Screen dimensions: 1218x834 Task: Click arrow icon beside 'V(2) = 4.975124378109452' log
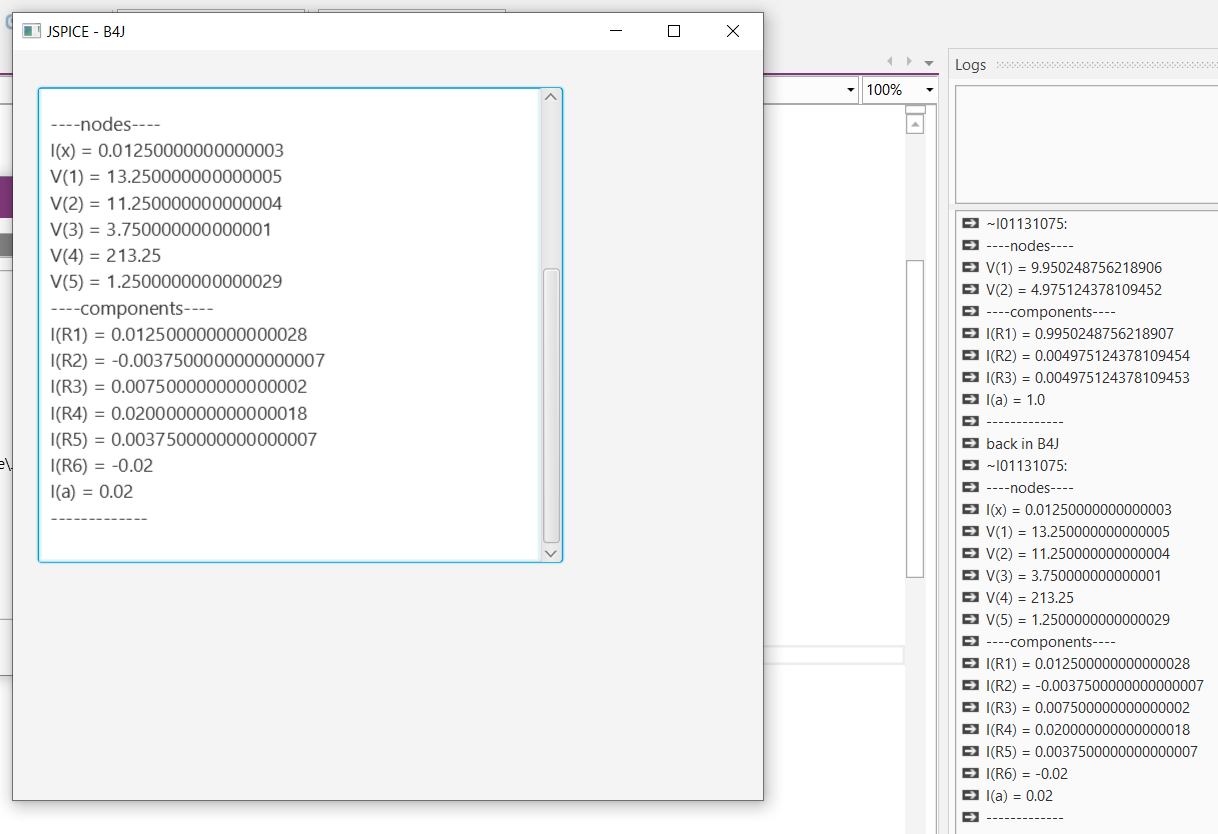coord(969,290)
